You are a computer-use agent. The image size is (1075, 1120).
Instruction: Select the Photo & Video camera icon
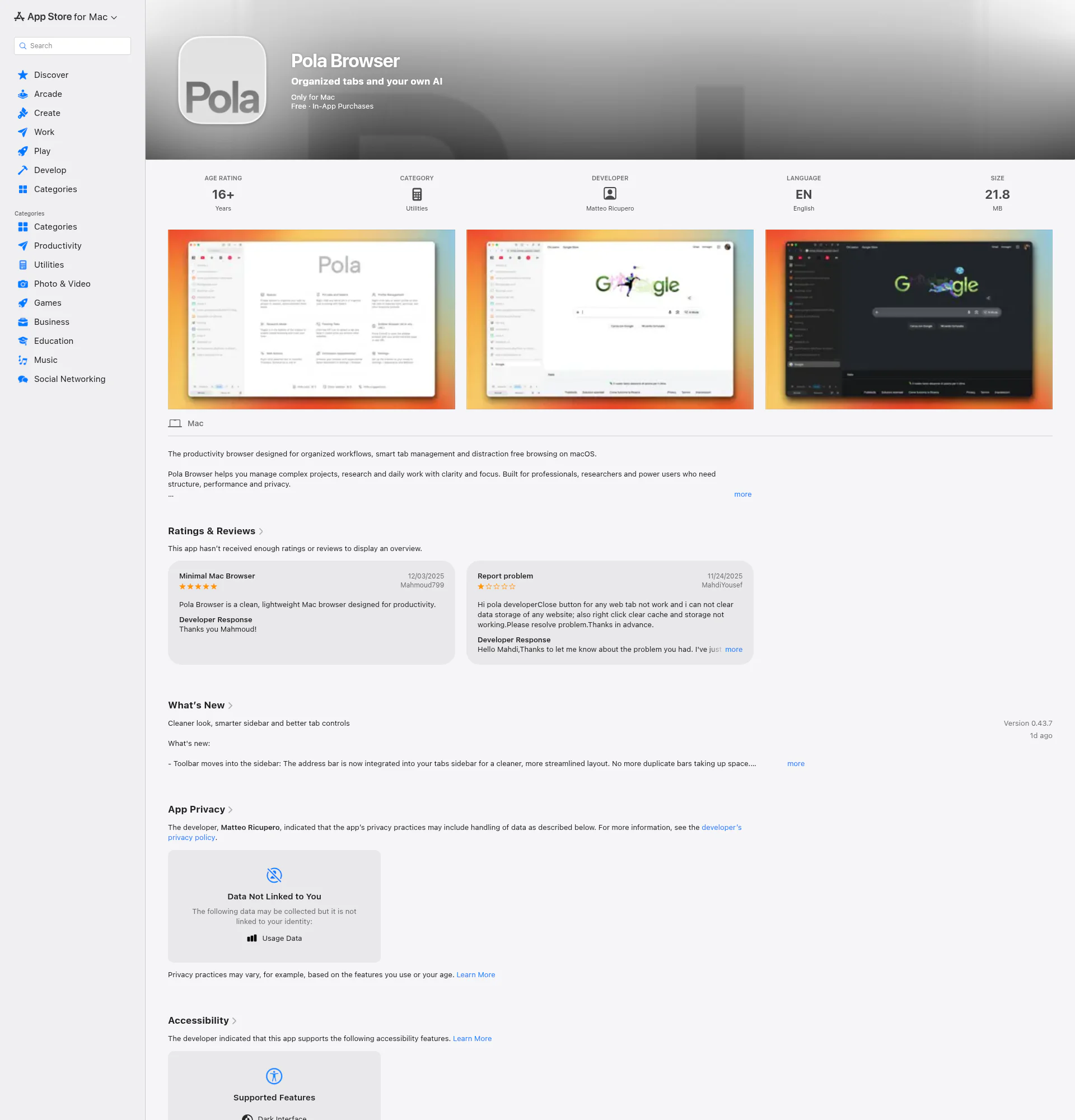[x=23, y=284]
